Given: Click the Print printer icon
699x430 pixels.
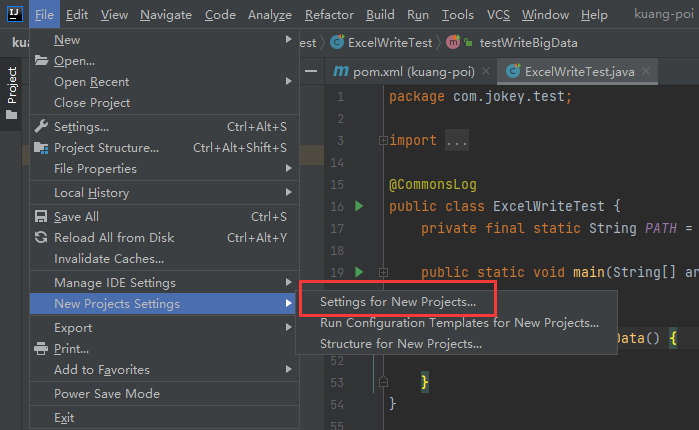Looking at the screenshot, I should pyautogui.click(x=41, y=348).
